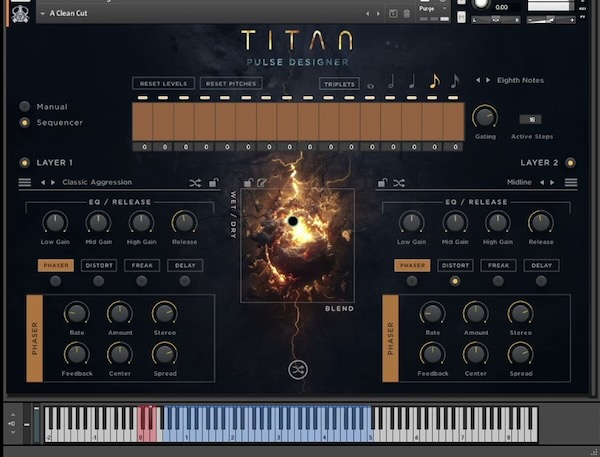Click global randomize circle below blend pad

pyautogui.click(x=298, y=370)
